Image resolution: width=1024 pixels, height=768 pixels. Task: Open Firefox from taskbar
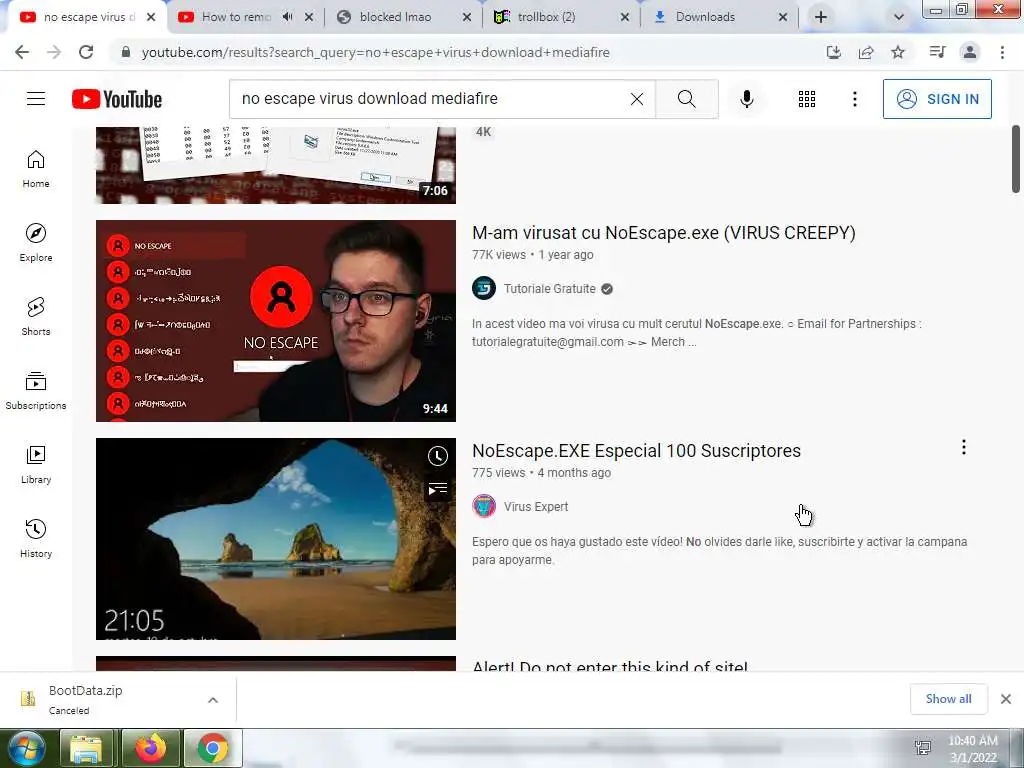[150, 748]
